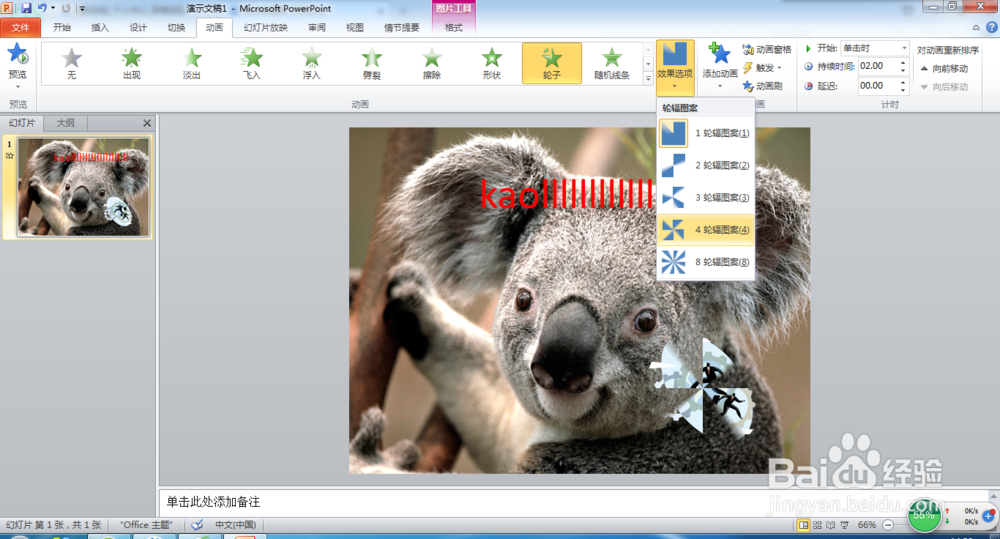This screenshot has height=539, width=1000.
Task: Click the Animation Painter (动画刷)
Action: click(x=762, y=86)
